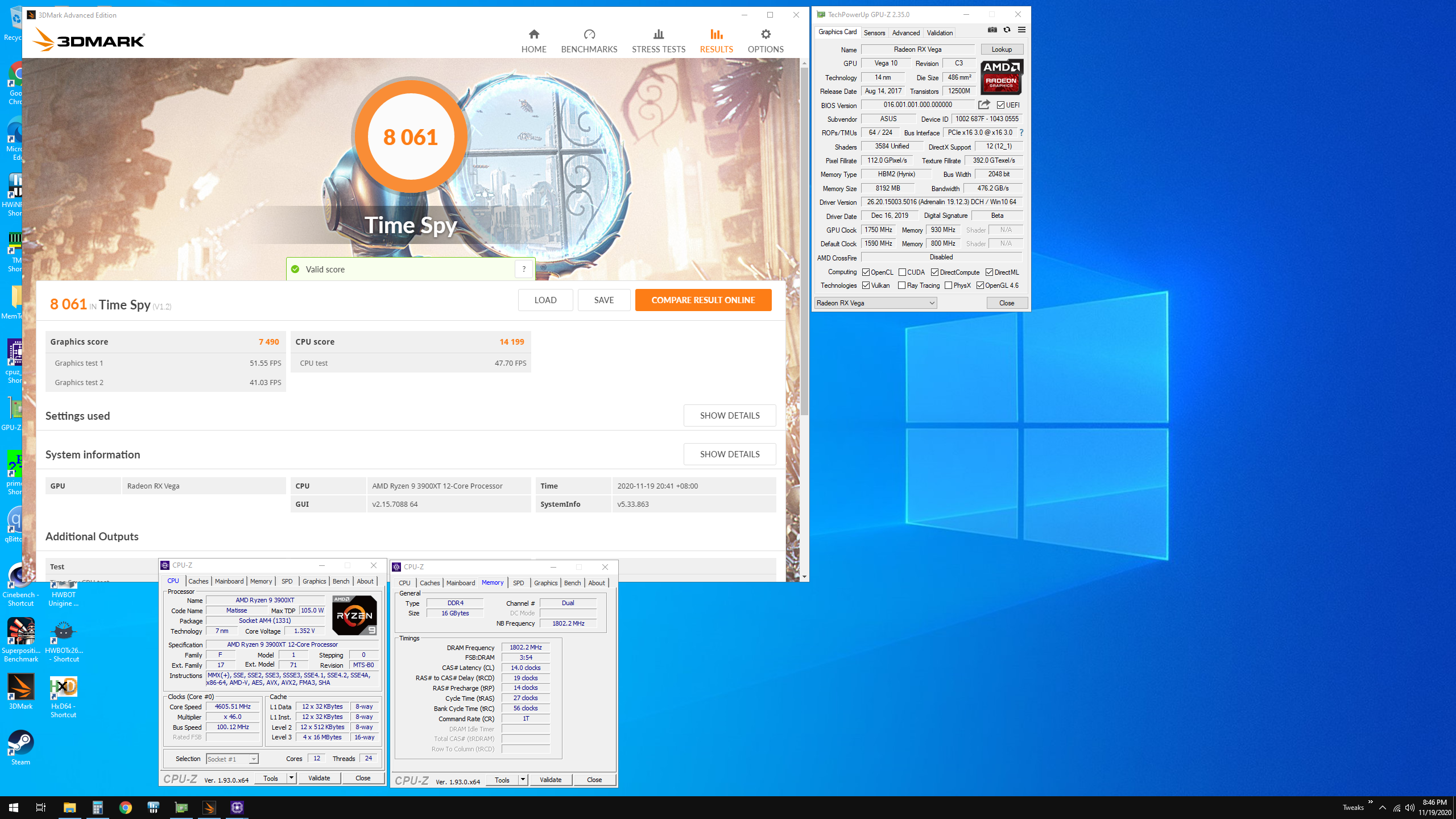Open the Windows Start menu
This screenshot has height=819, width=1456.
pos(14,808)
